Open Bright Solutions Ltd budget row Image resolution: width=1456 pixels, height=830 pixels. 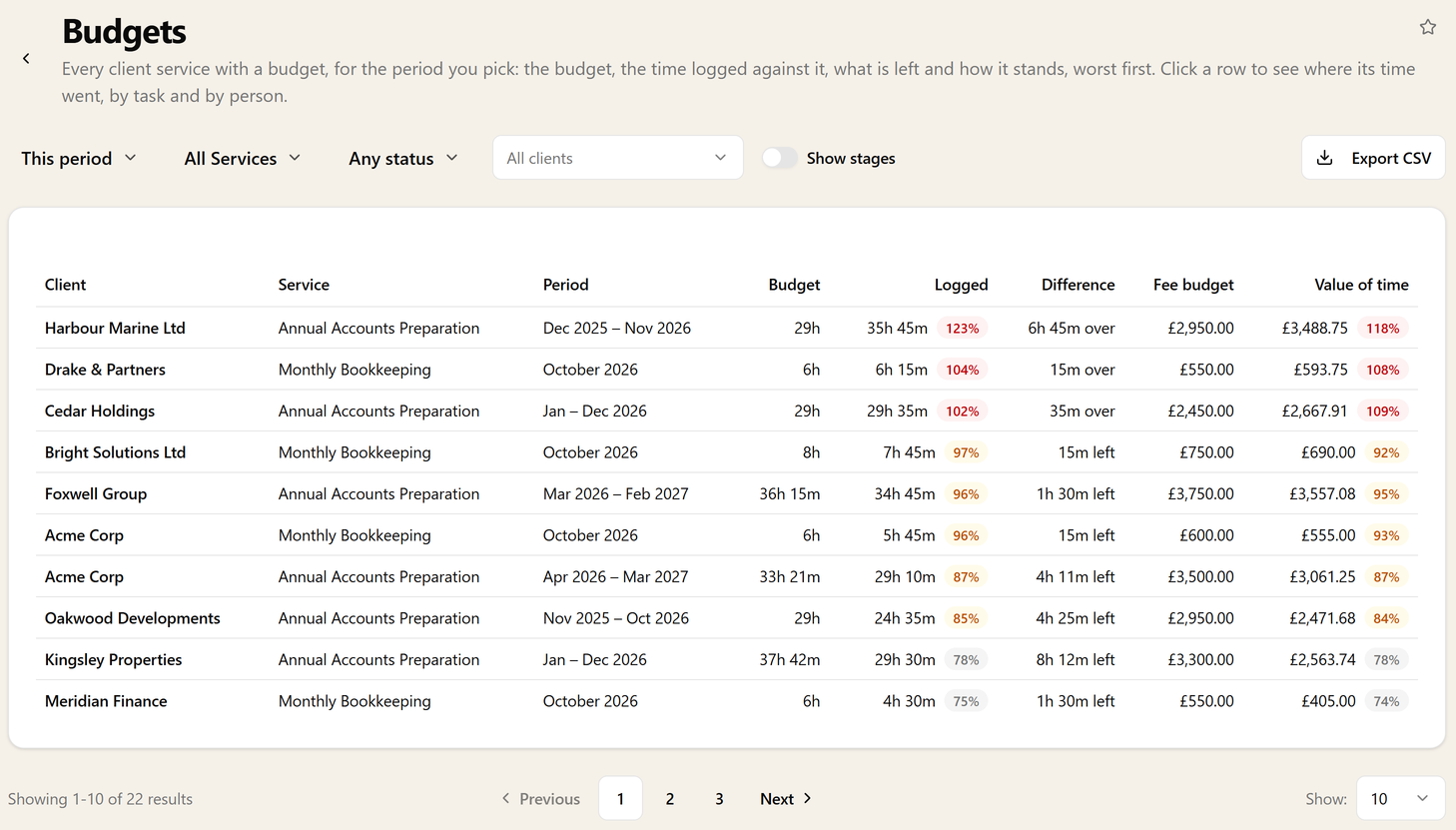click(727, 452)
